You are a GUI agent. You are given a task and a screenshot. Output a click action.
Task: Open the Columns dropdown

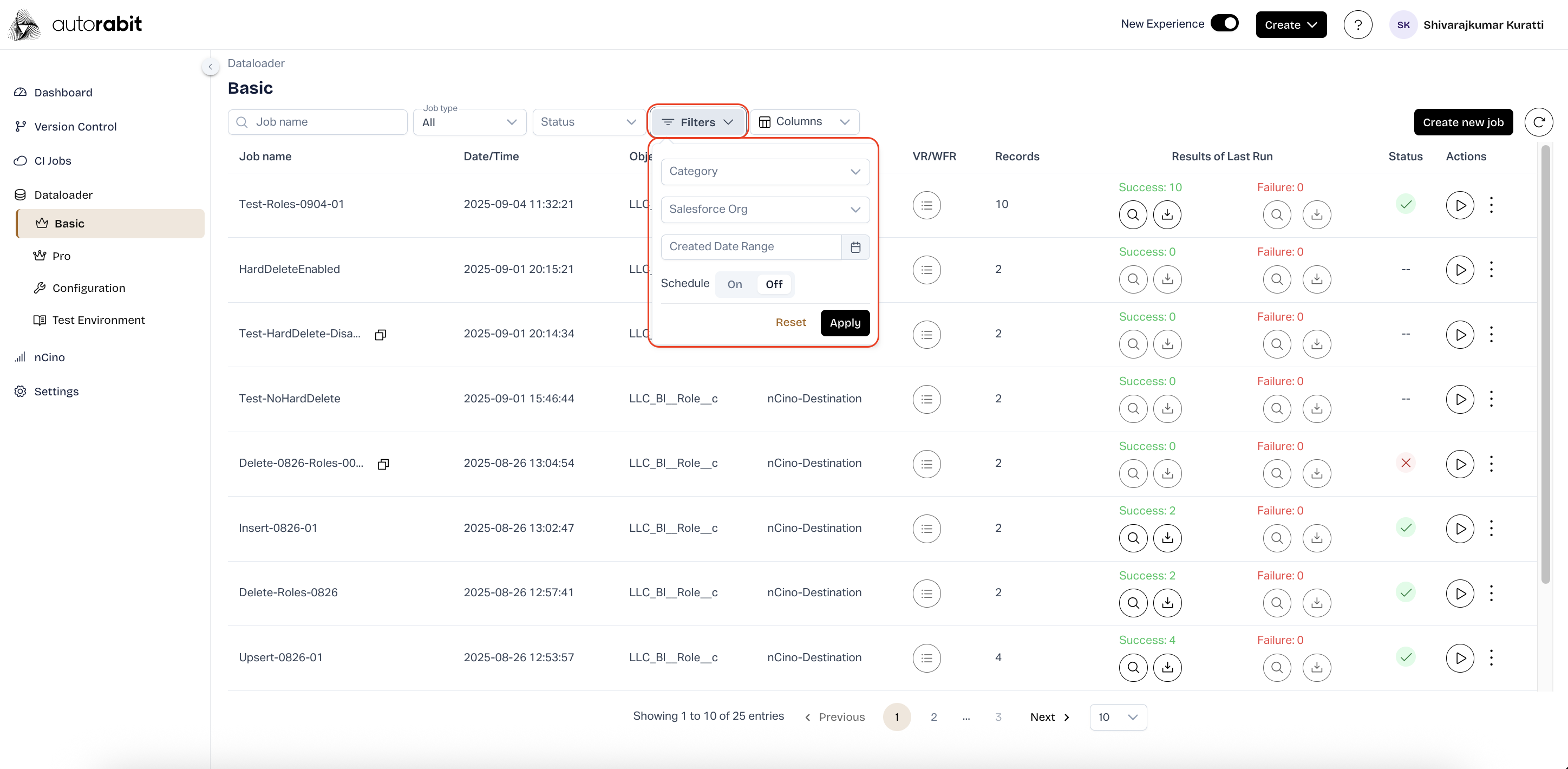tap(803, 122)
